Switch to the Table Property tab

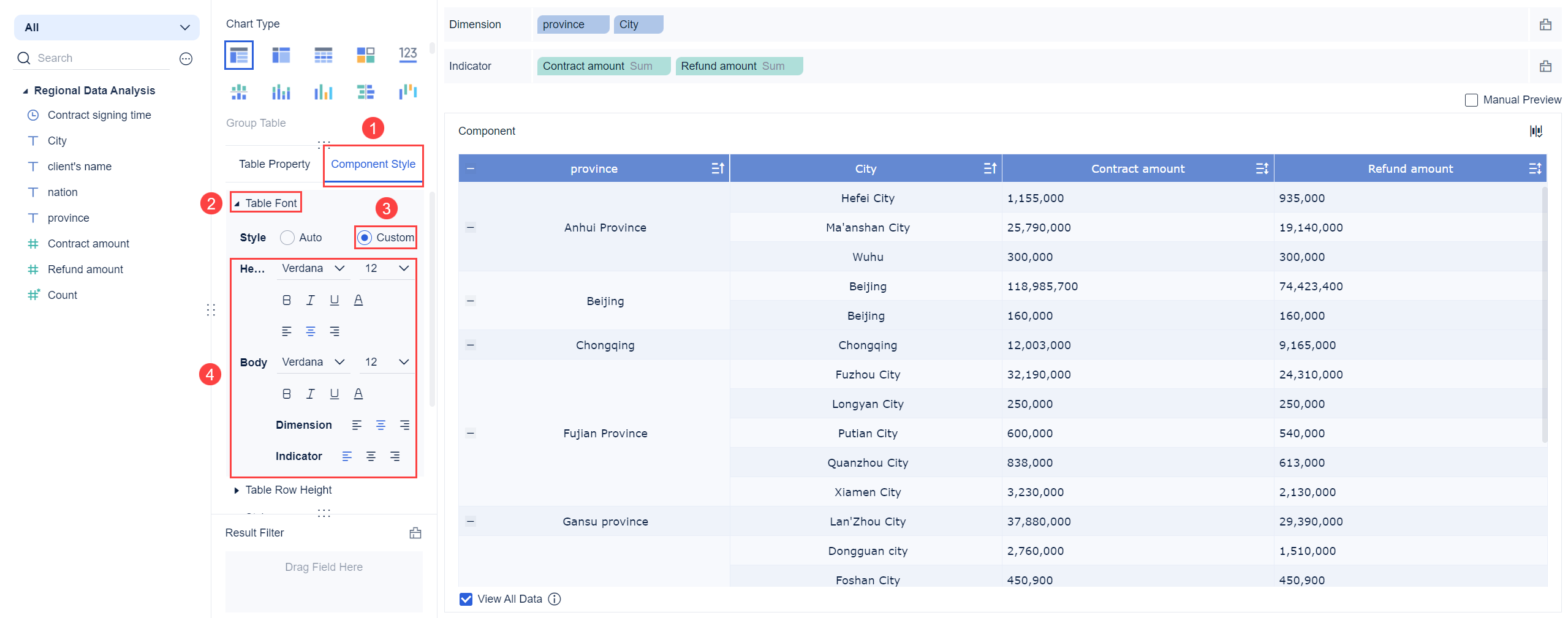tap(274, 164)
